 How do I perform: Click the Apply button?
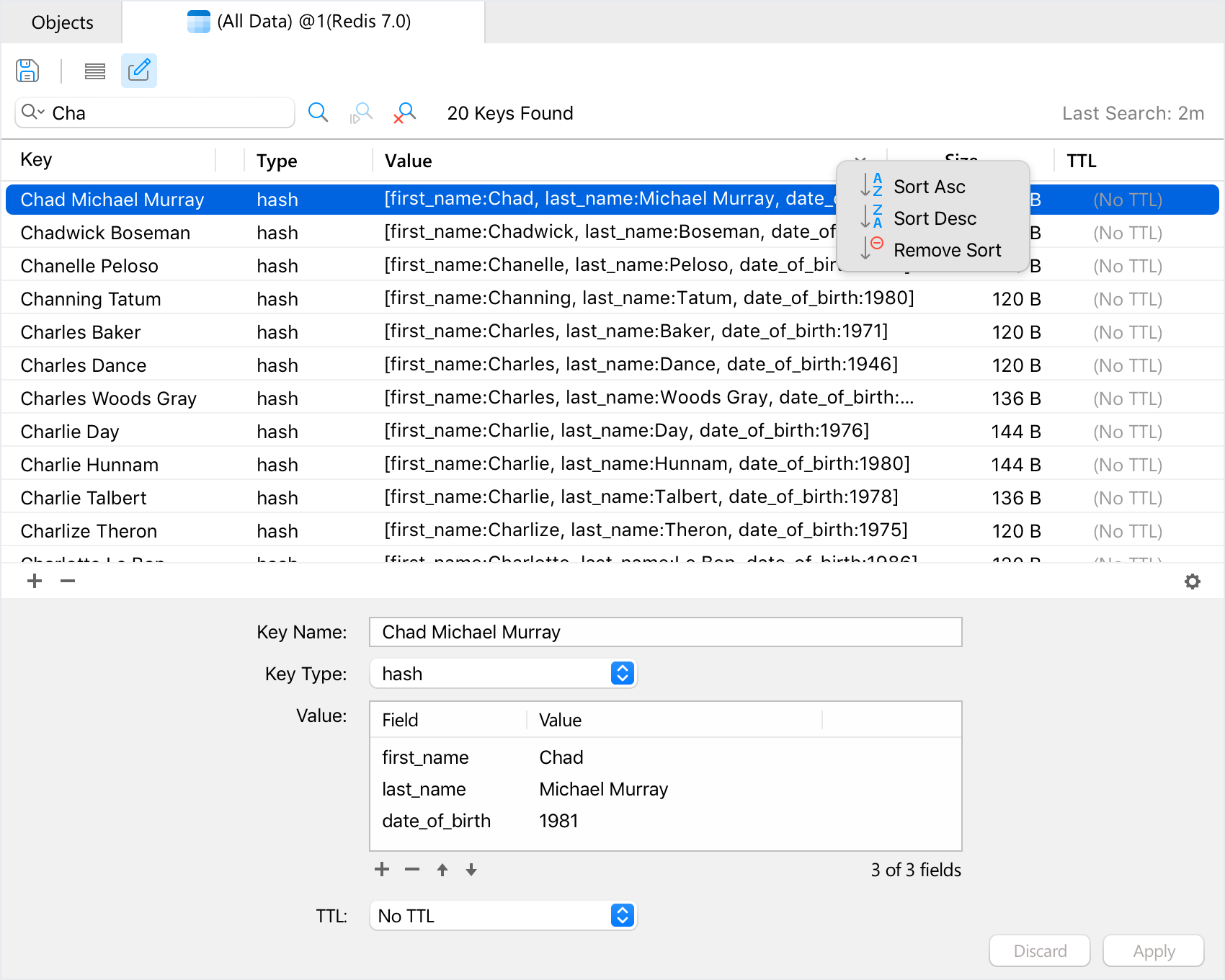tap(1154, 950)
